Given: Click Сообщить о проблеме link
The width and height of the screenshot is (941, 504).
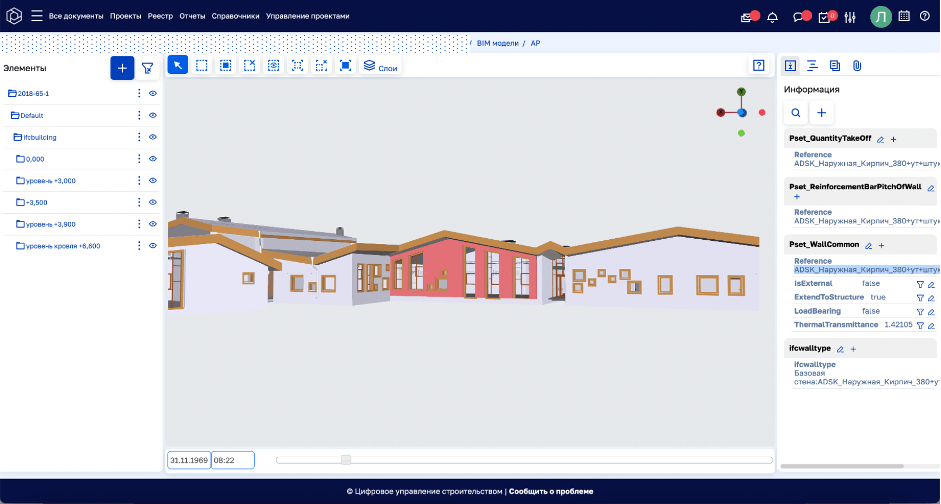Looking at the screenshot, I should [x=551, y=491].
